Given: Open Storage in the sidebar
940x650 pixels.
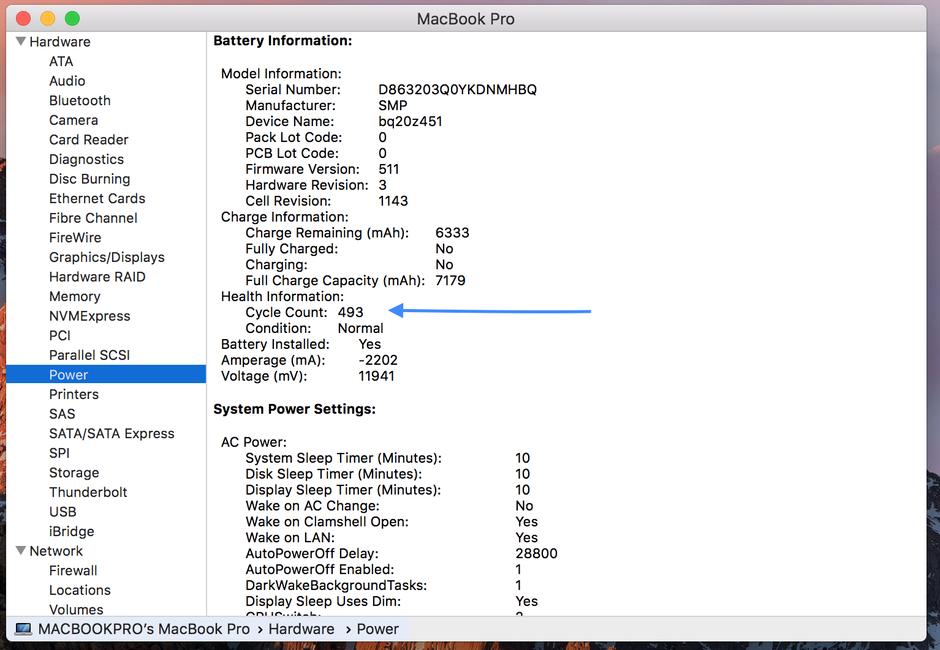Looking at the screenshot, I should pyautogui.click(x=74, y=473).
